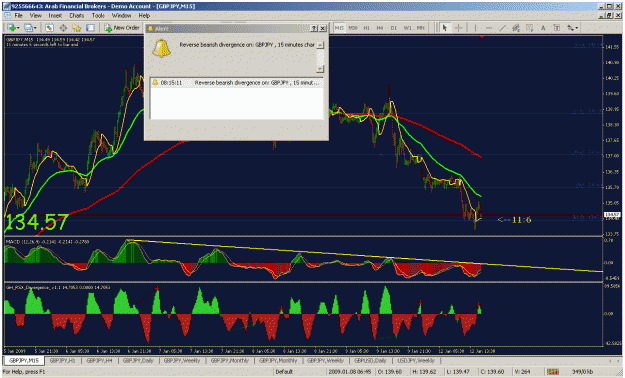
Task: Switch to the GBPJPY,H1 chart tab
Action: 63,360
